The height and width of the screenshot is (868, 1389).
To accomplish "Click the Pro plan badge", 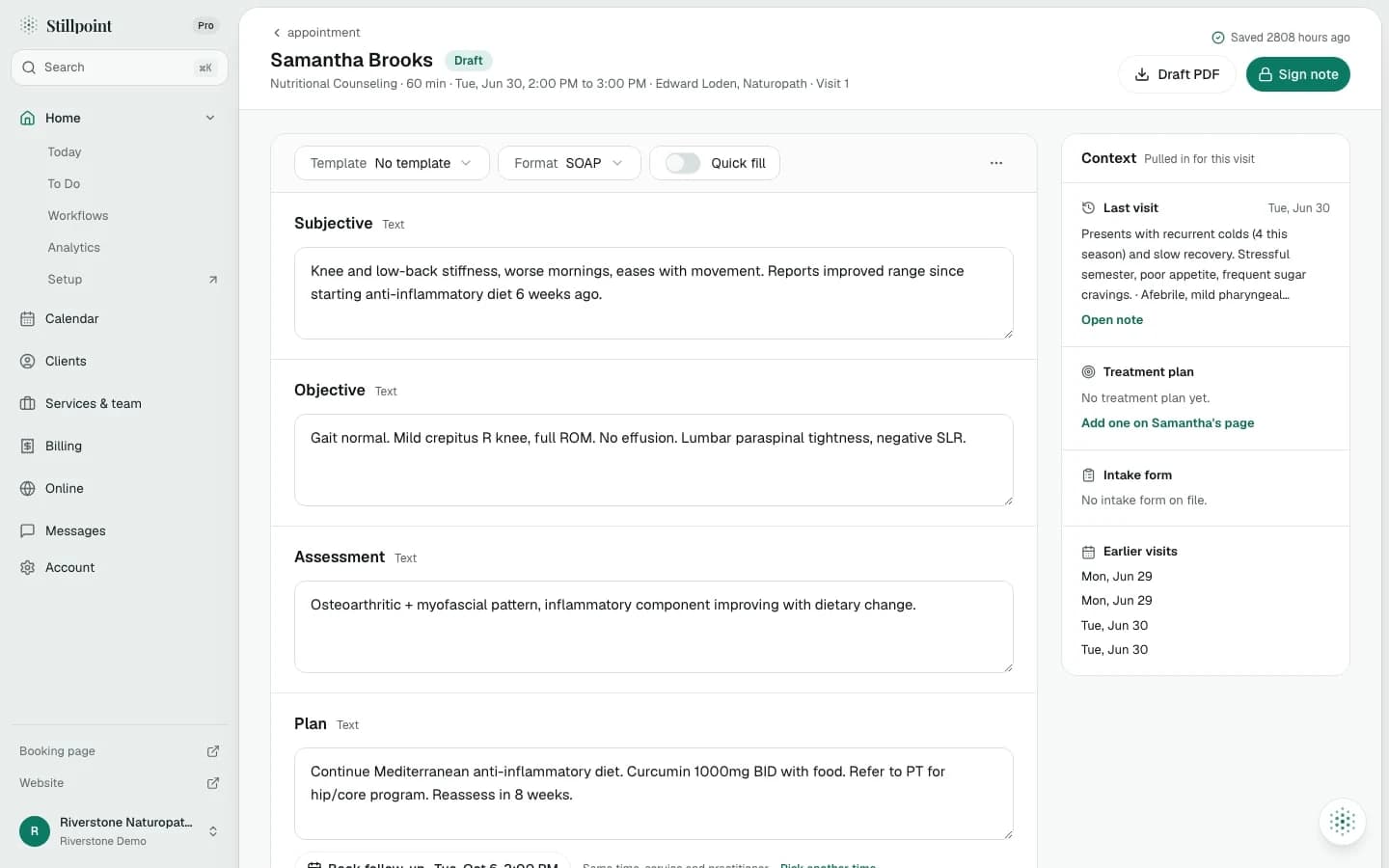I will [205, 26].
